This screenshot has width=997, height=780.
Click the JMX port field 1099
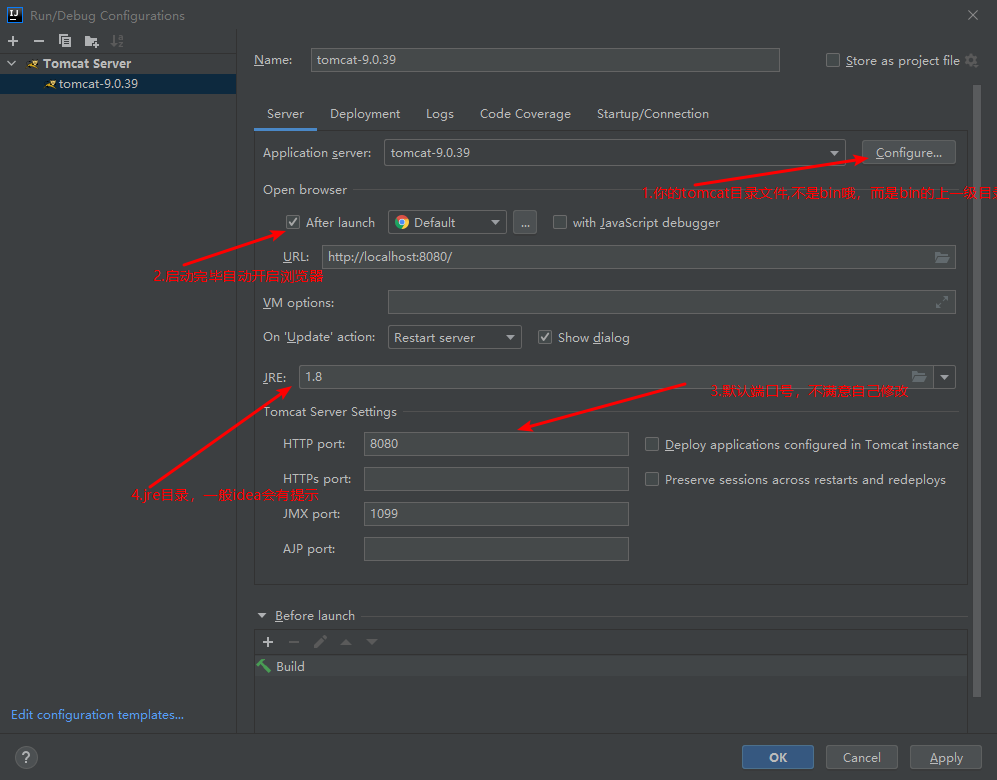pyautogui.click(x=496, y=514)
